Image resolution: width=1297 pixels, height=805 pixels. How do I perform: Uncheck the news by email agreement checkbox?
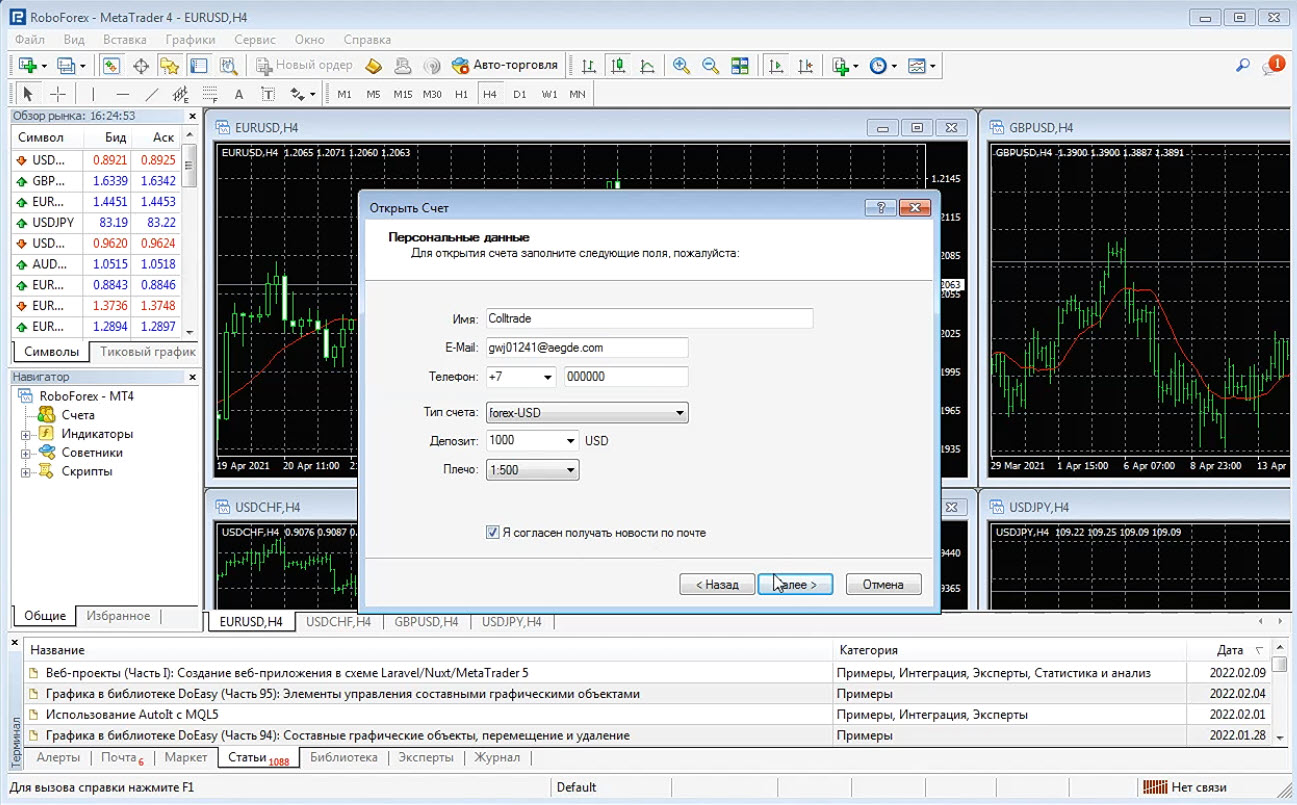pyautogui.click(x=492, y=533)
